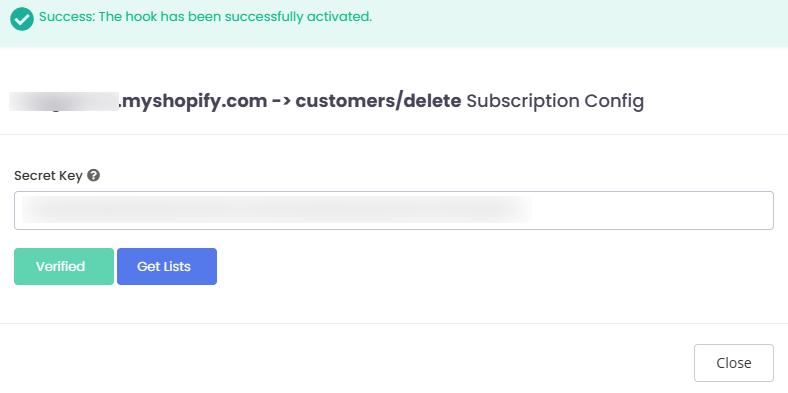Click the empty area of the success banner

578,24
